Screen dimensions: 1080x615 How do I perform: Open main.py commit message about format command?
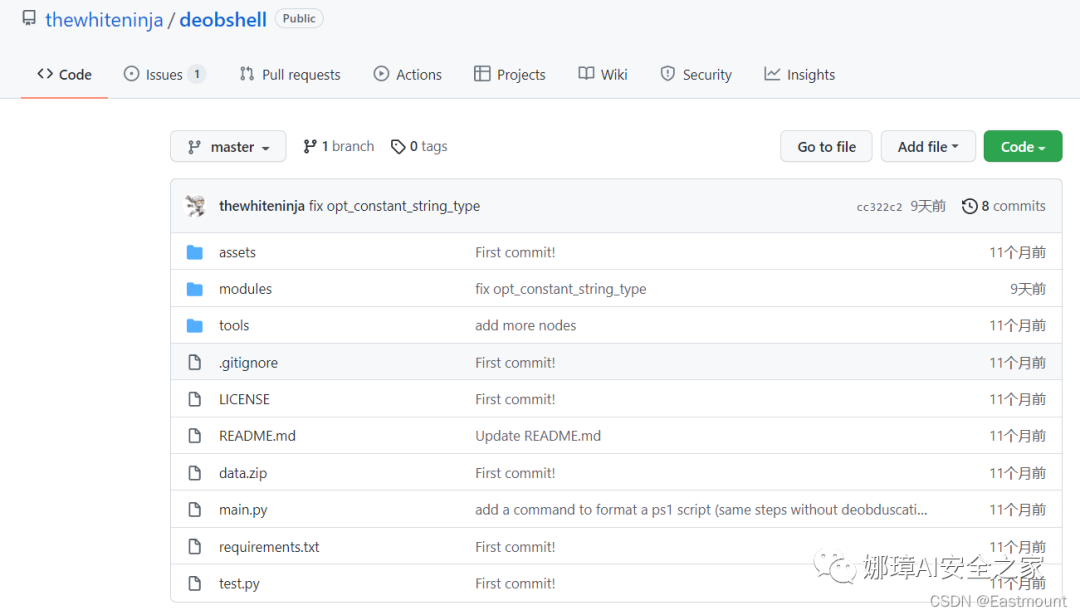click(x=701, y=510)
